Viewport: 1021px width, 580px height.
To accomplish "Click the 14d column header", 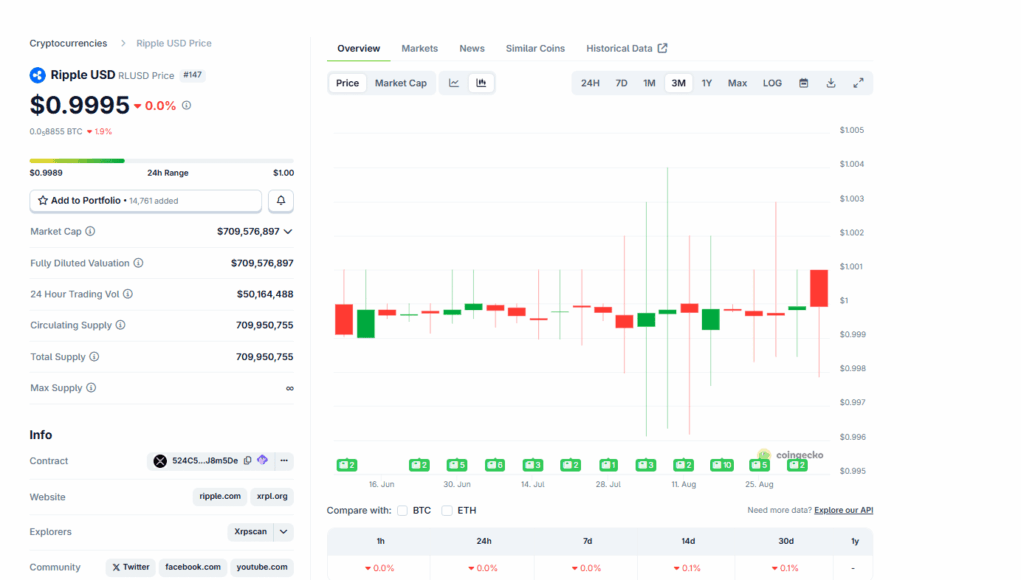I will (x=688, y=542).
